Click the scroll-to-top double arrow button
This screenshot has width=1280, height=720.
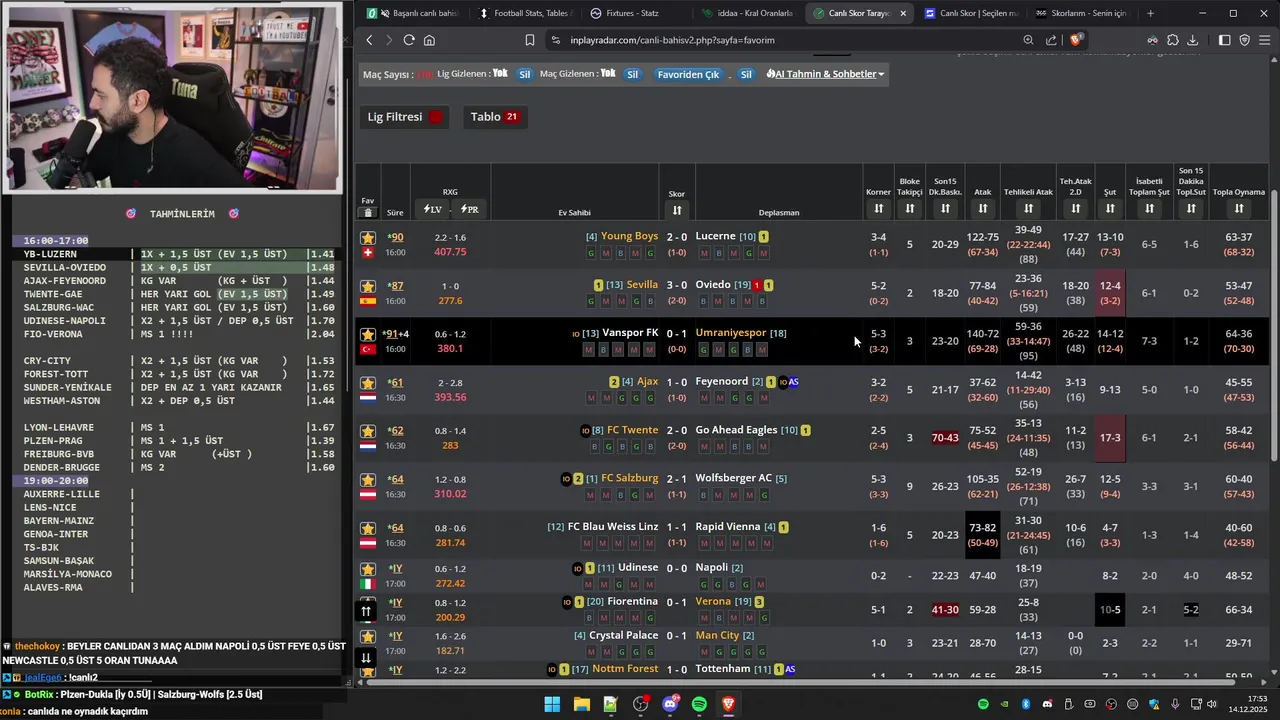(x=366, y=611)
